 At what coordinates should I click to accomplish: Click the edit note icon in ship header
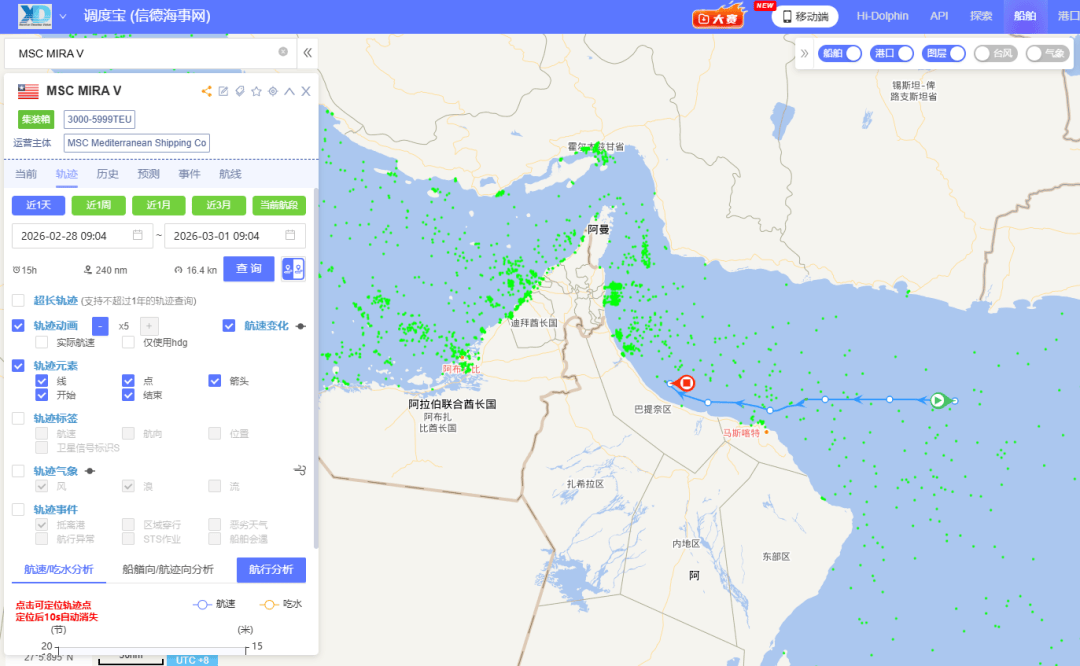[x=224, y=91]
